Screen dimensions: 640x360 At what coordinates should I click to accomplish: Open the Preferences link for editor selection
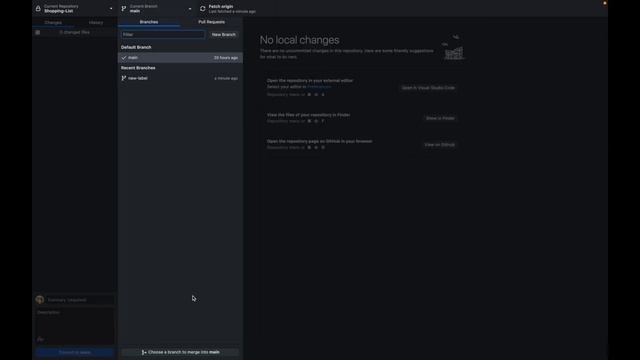[x=319, y=87]
